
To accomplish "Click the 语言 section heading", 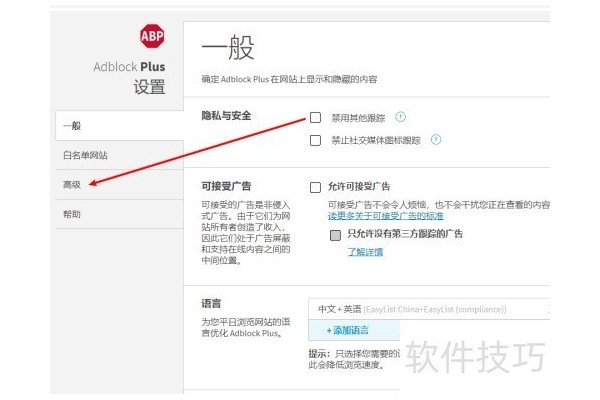I will (x=211, y=304).
